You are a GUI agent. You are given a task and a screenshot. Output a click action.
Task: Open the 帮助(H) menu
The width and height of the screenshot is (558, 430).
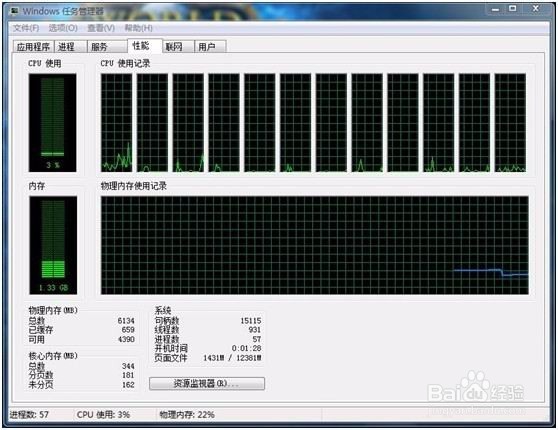pos(138,28)
